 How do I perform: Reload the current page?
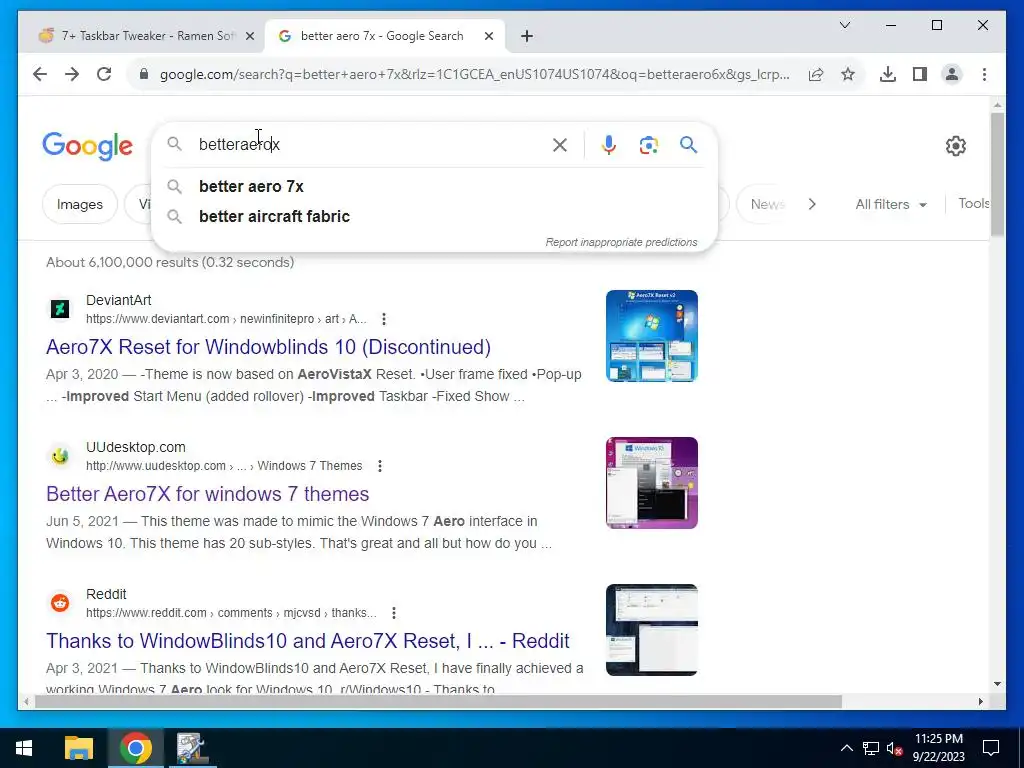pyautogui.click(x=104, y=74)
